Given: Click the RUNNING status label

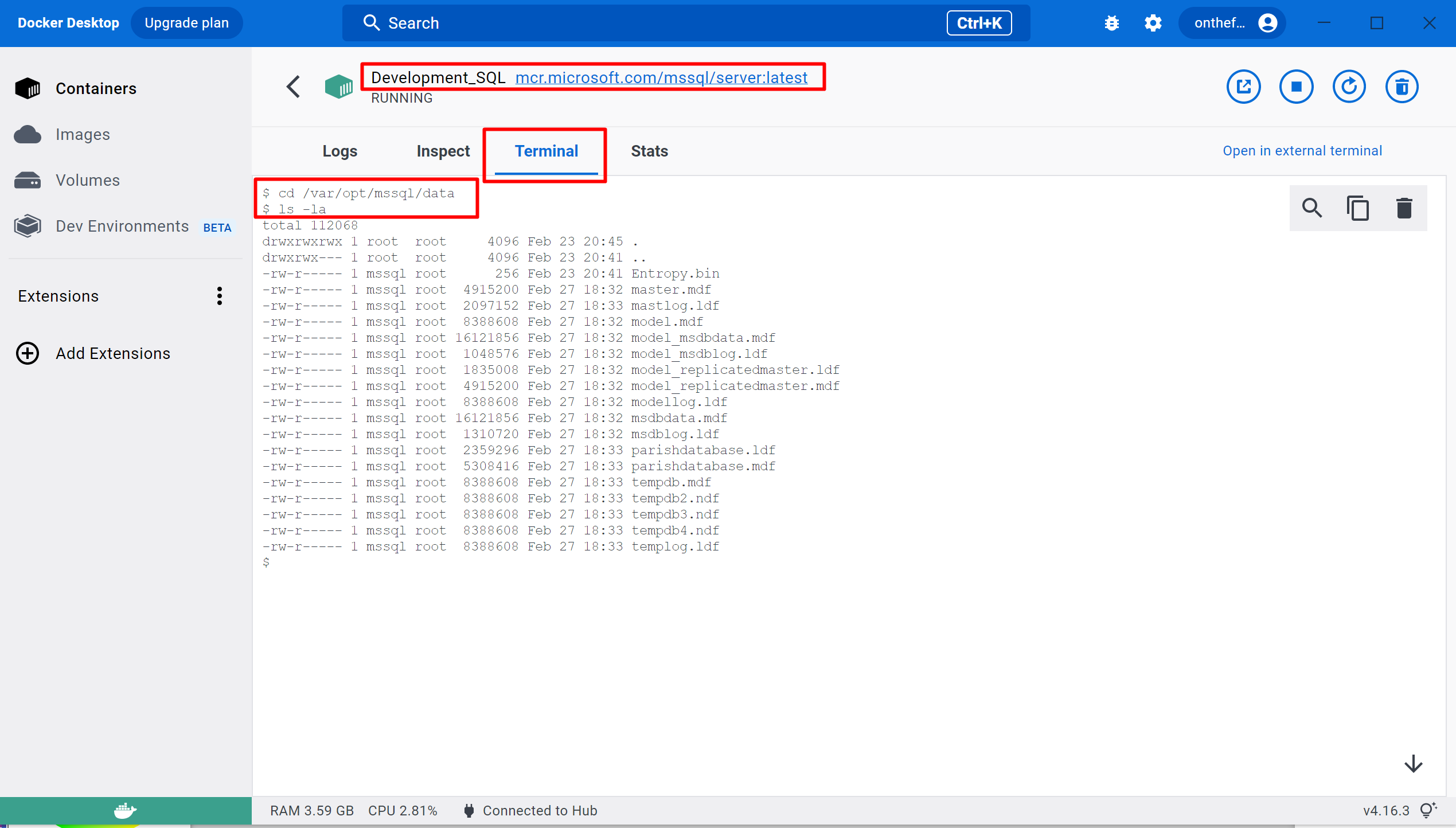Looking at the screenshot, I should pos(401,98).
